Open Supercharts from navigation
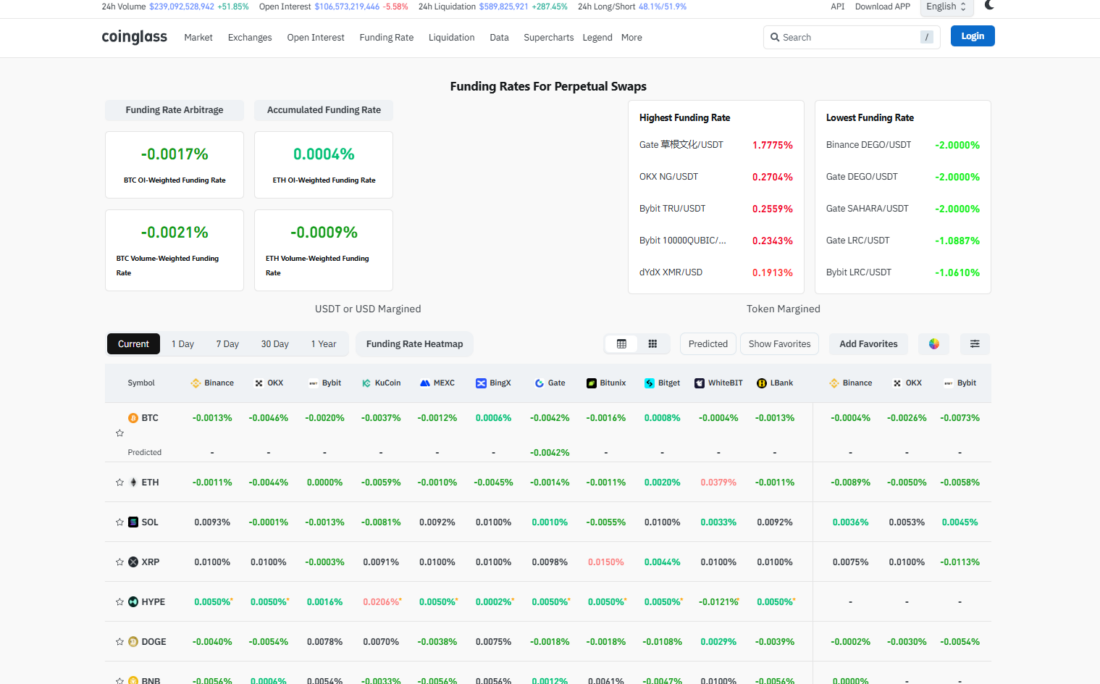The width and height of the screenshot is (1100, 684). 549,37
